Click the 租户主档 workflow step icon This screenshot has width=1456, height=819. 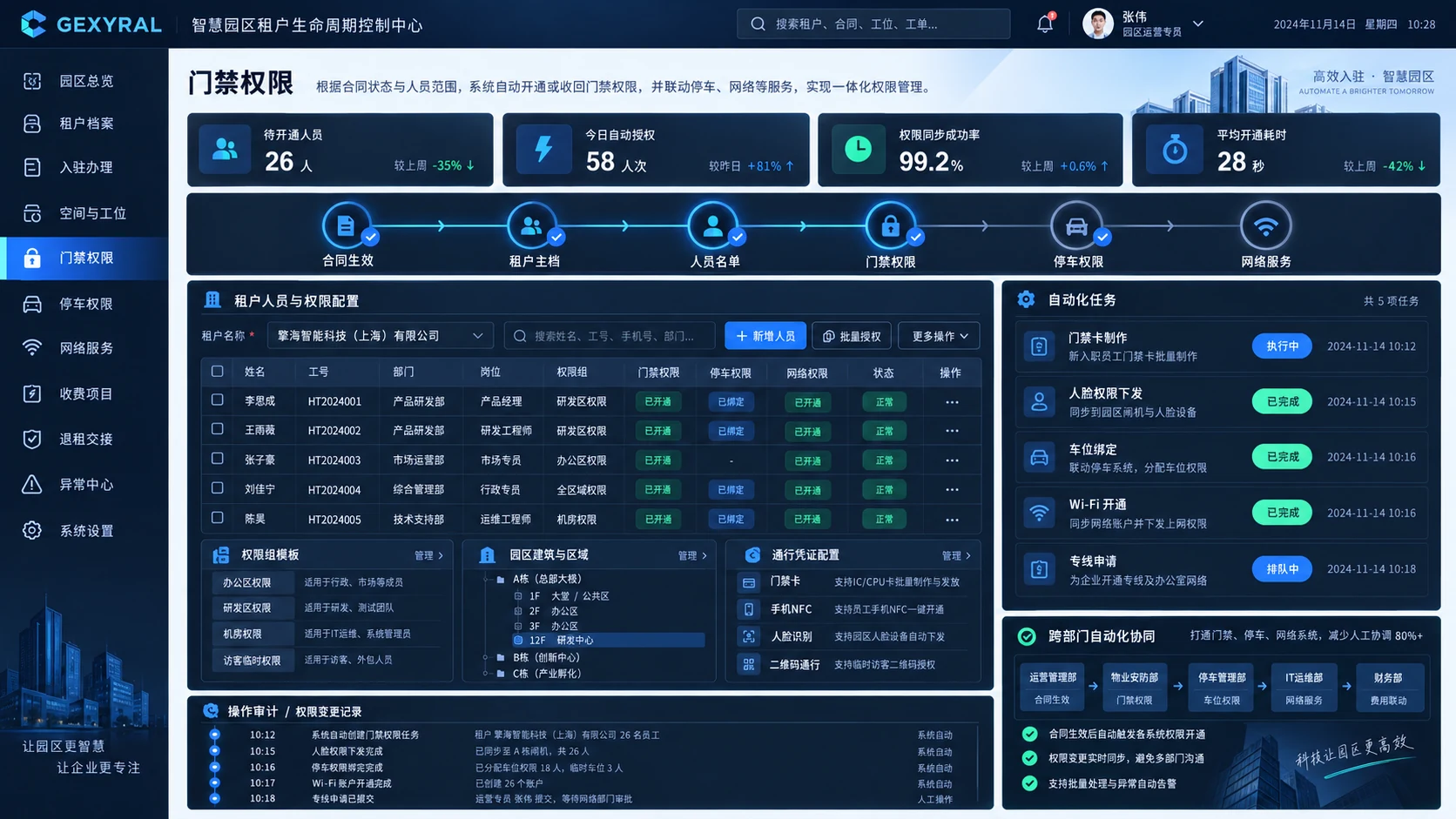point(531,225)
